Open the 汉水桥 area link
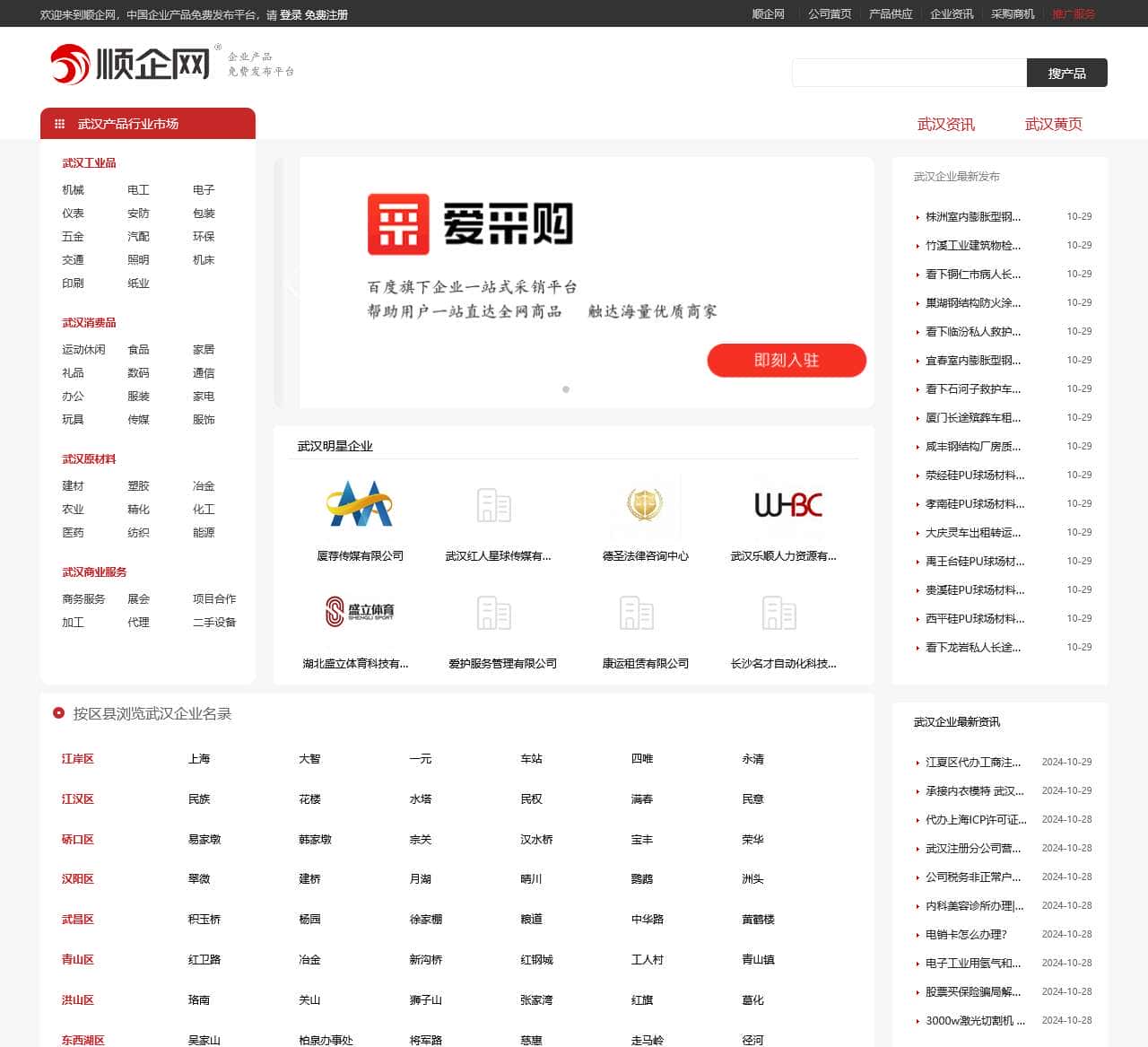This screenshot has width=1148, height=1047. [536, 840]
